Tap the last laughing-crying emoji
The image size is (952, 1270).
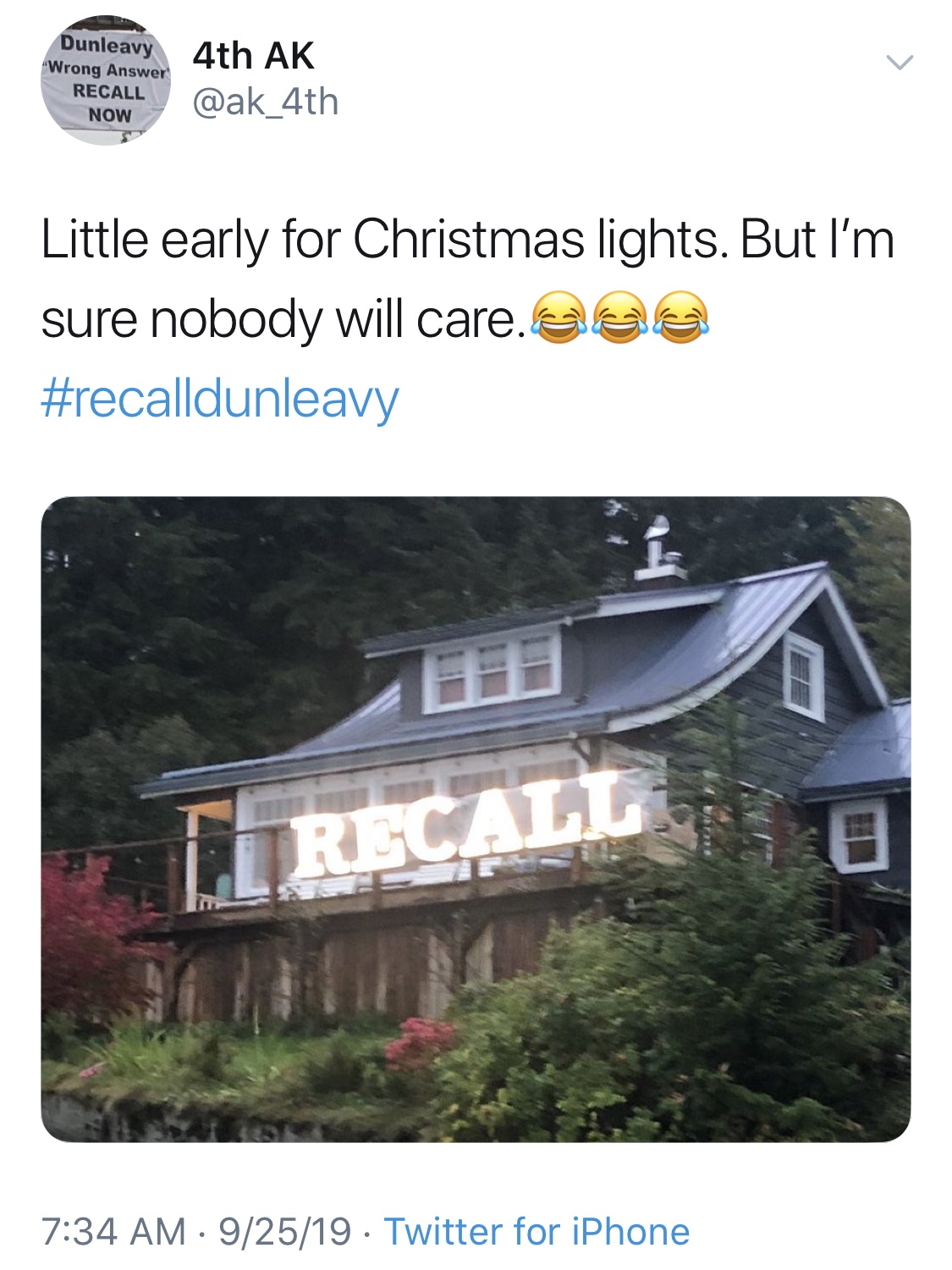click(x=681, y=317)
